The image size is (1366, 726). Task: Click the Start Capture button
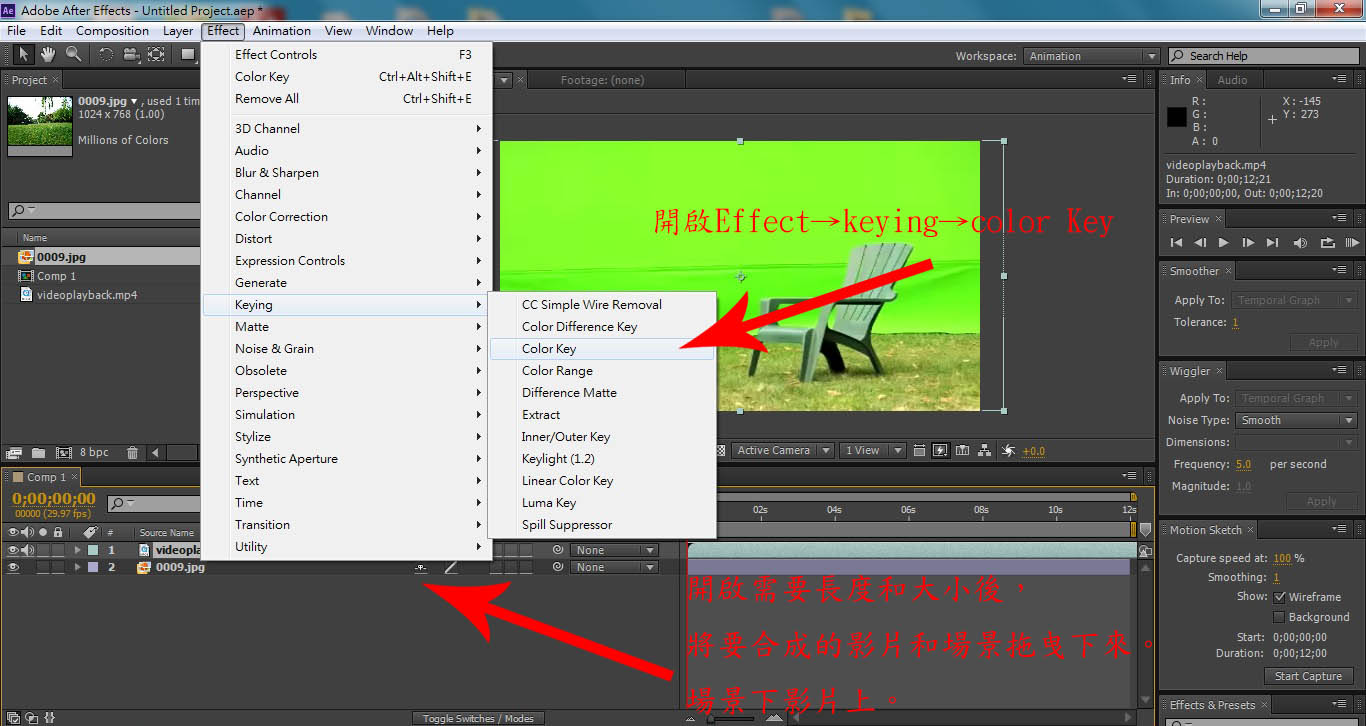pos(1308,676)
